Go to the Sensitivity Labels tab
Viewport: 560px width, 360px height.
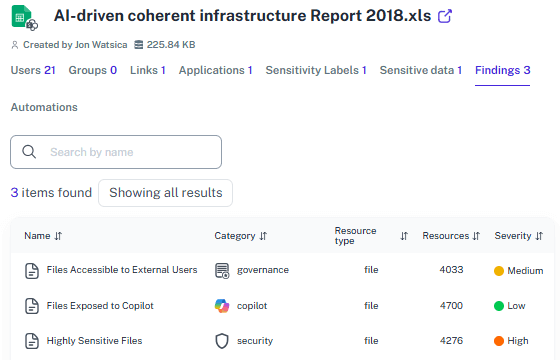pos(316,70)
